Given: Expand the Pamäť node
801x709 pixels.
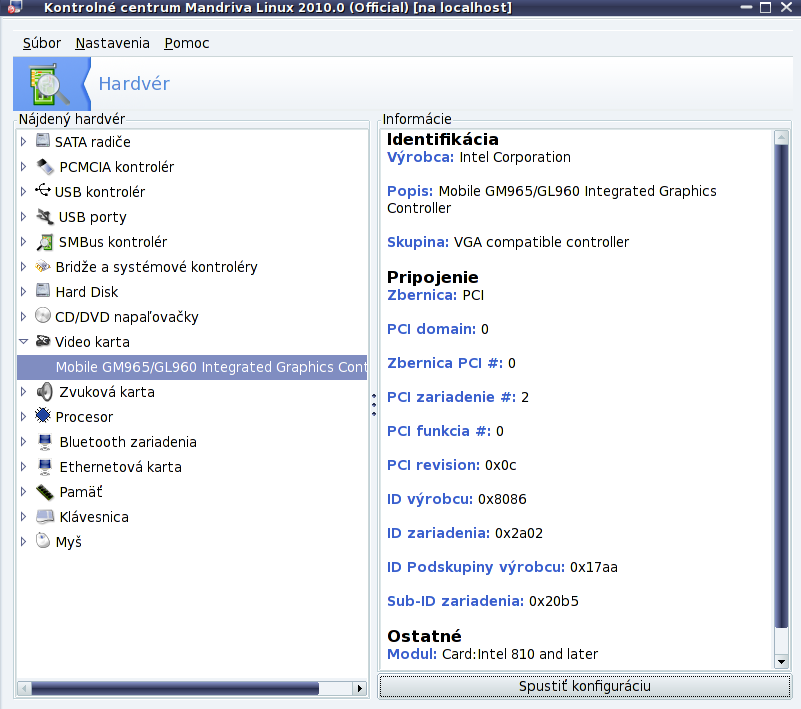Looking at the screenshot, I should (x=23, y=492).
